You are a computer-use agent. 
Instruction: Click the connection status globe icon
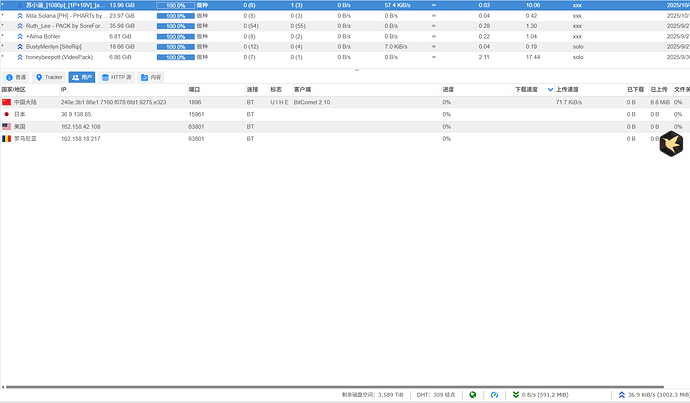coord(472,395)
